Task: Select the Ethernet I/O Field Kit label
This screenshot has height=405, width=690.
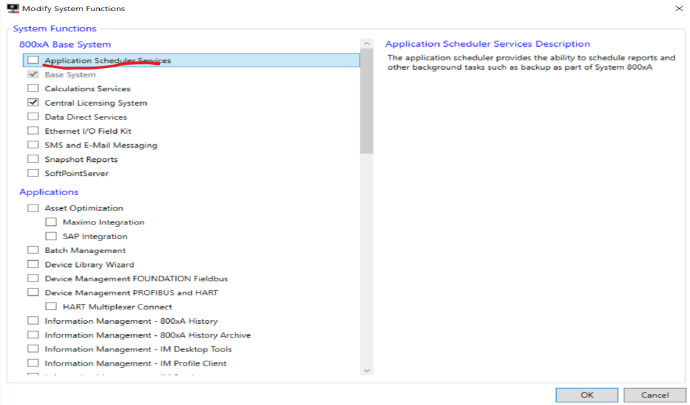Action: pos(88,131)
